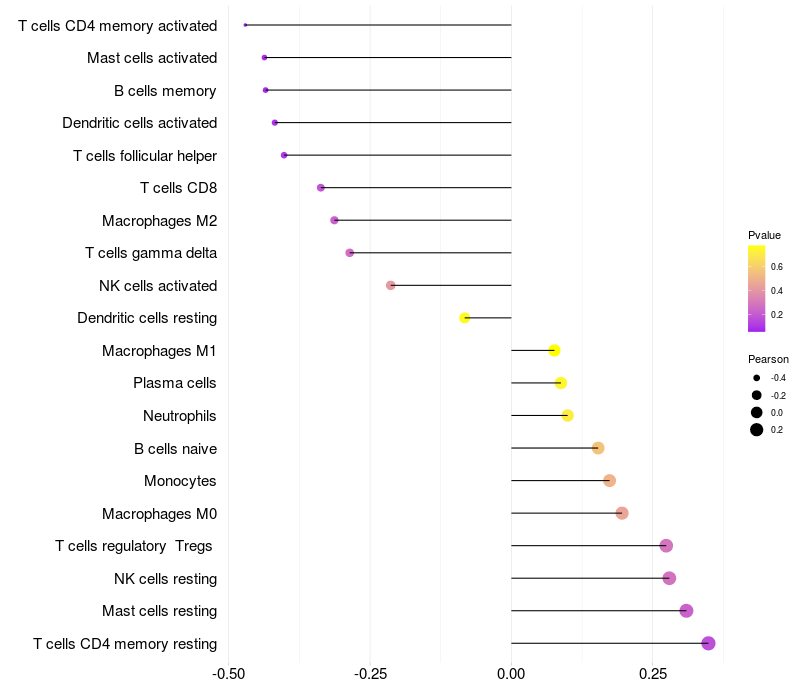
Task: Click the -0.25 x-axis tick label
Action: pos(369,674)
